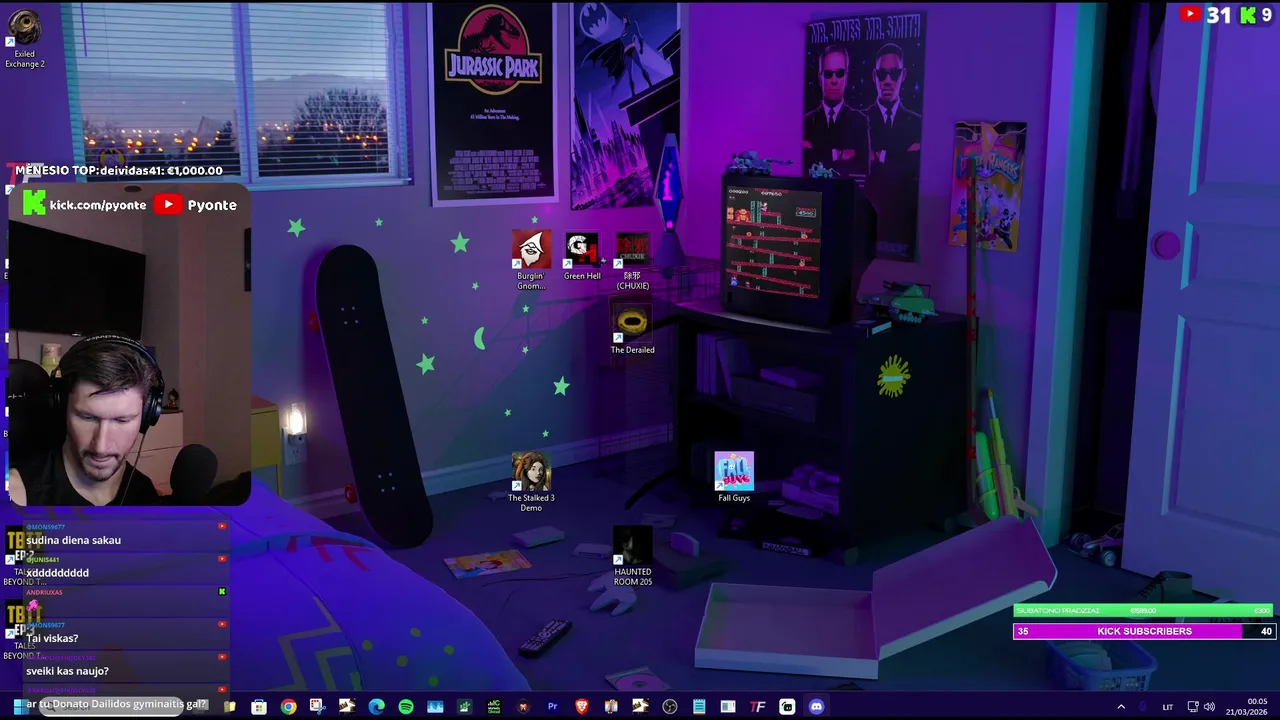Click the MENESIO TOP donation text
1280x720 pixels.
point(118,171)
